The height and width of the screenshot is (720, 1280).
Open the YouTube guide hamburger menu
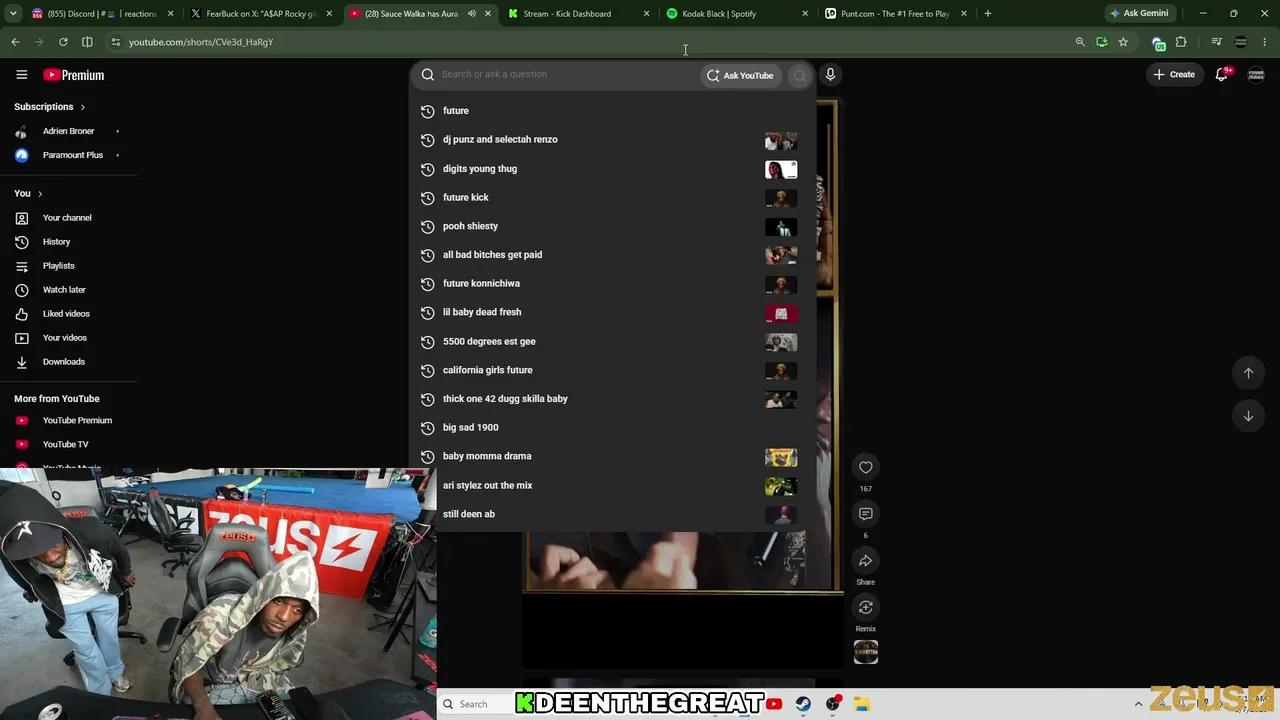pyautogui.click(x=21, y=75)
